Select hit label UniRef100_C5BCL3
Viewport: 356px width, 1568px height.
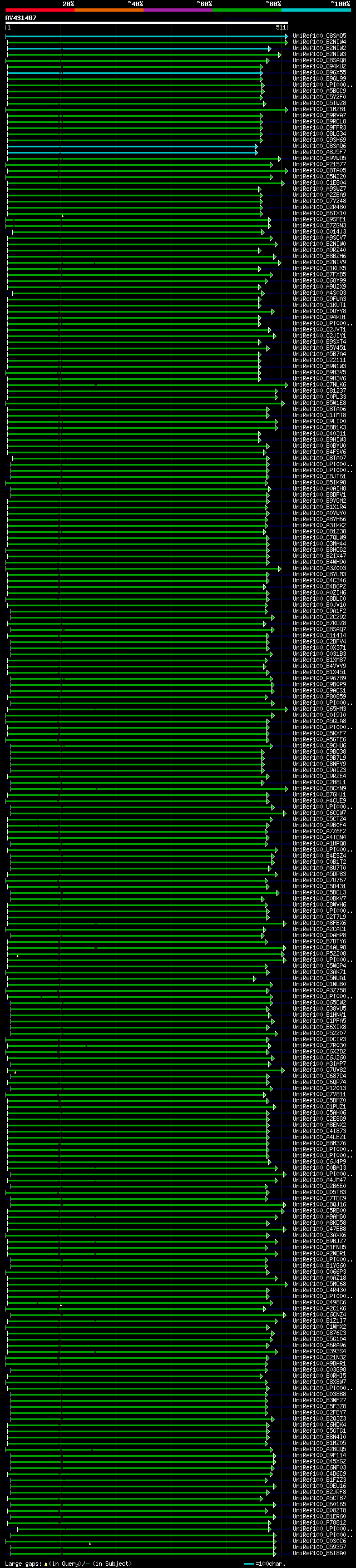click(x=319, y=892)
